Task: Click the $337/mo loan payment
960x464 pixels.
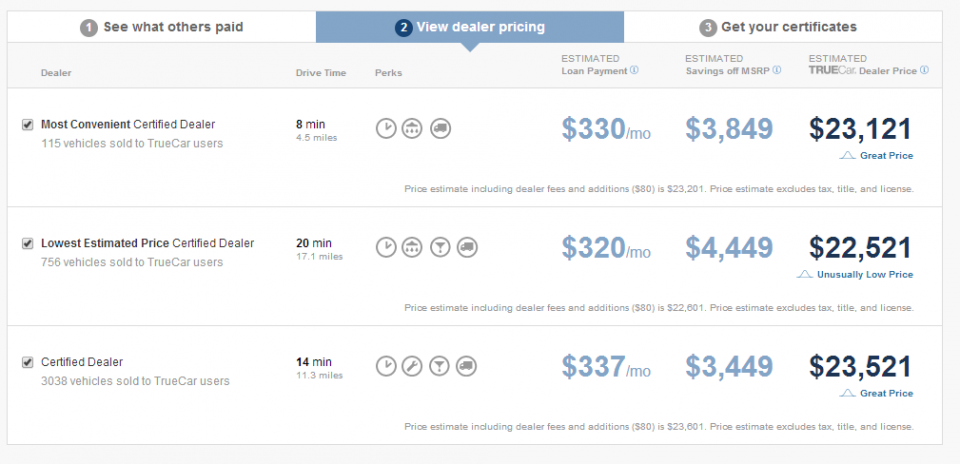Action: click(x=606, y=367)
